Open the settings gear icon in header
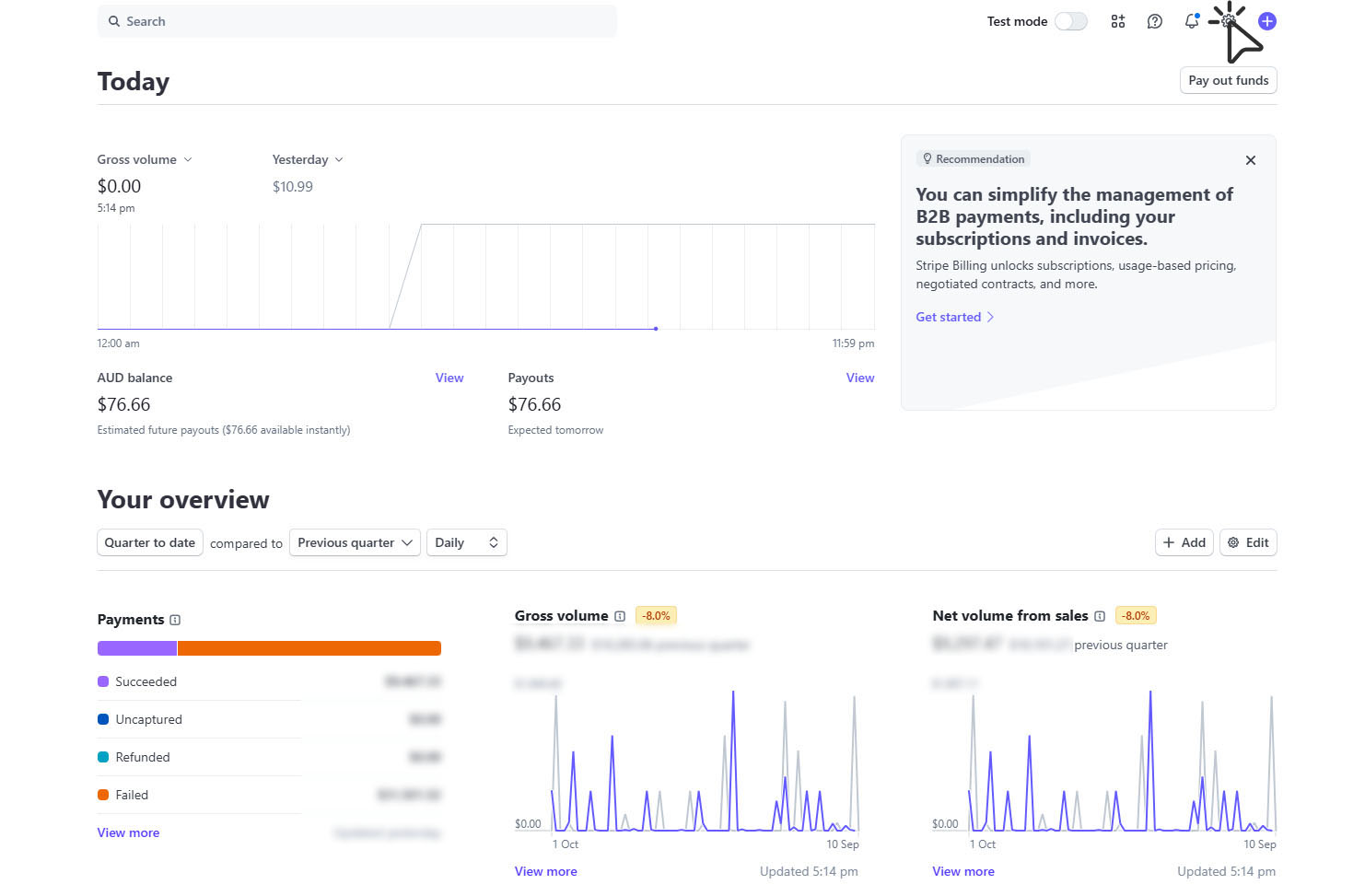This screenshot has width=1365, height=896. pos(1229,21)
